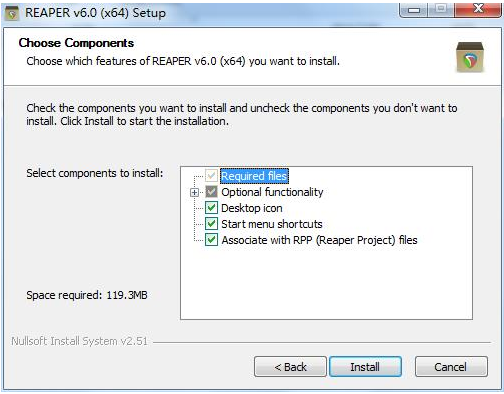The width and height of the screenshot is (504, 394).
Task: Uncheck the Desktop icon checkbox
Action: [211, 208]
